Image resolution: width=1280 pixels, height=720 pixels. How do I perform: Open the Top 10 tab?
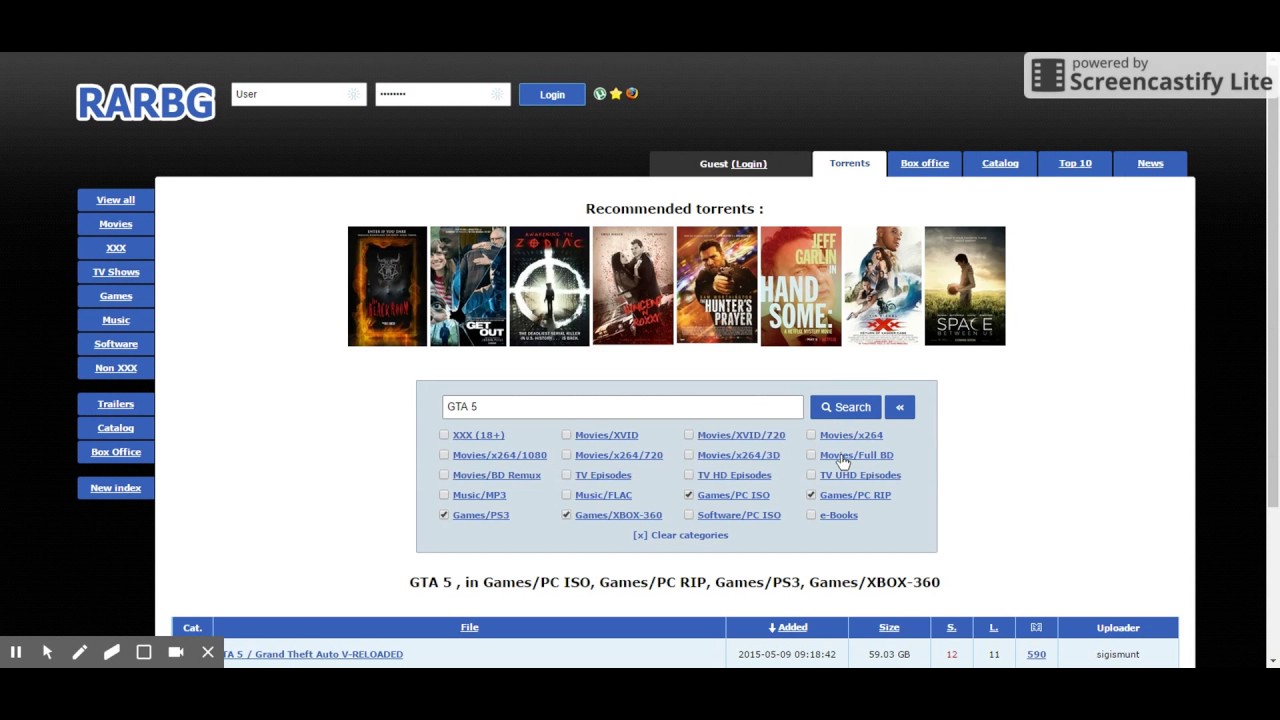coord(1075,163)
